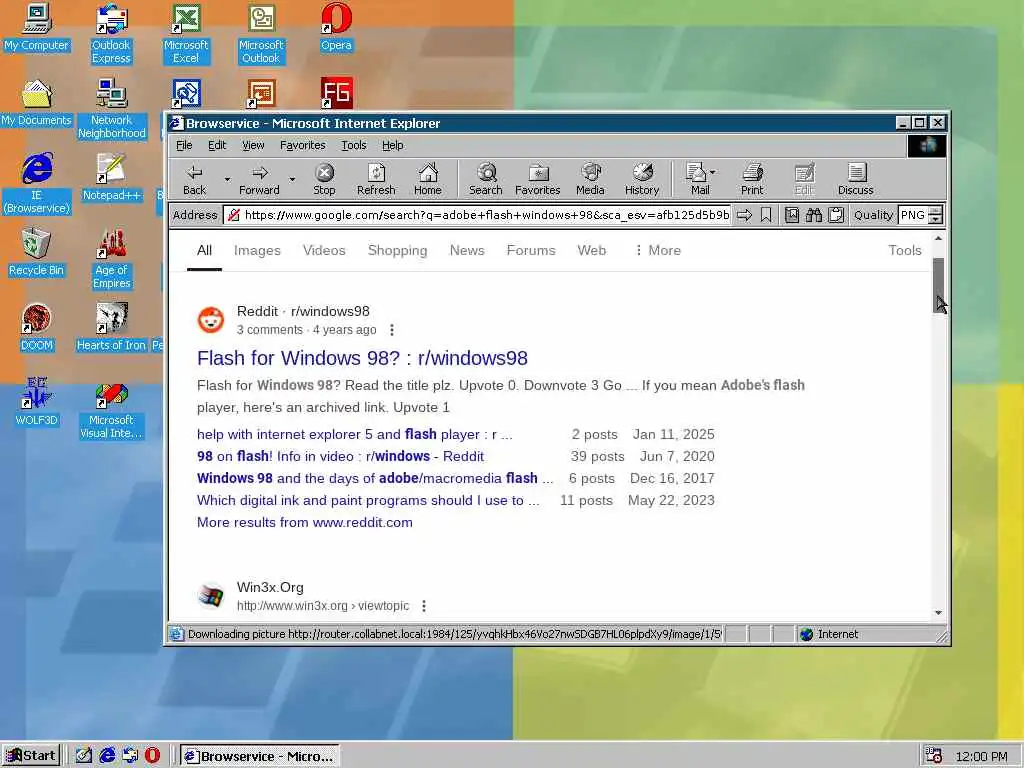Launch Internet Explorer from quick launch
This screenshot has height=768, width=1024.
pos(107,755)
